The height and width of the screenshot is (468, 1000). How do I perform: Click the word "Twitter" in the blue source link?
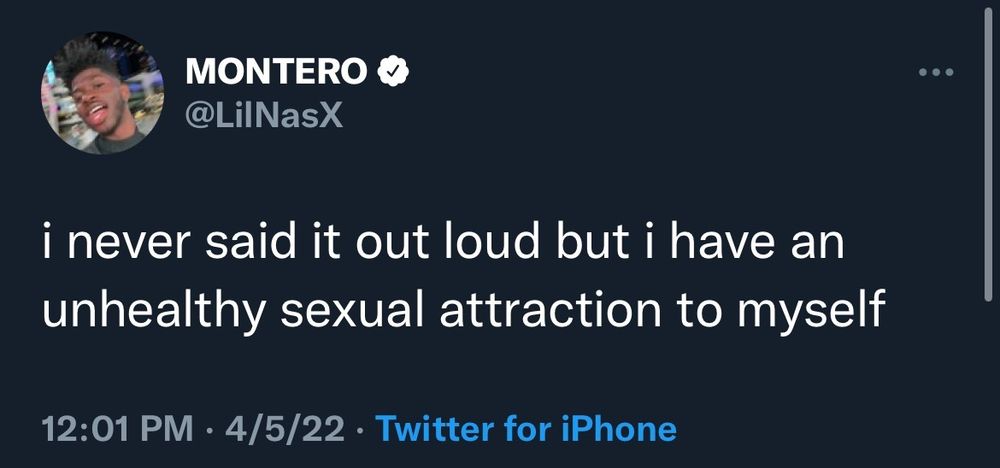pos(436,429)
